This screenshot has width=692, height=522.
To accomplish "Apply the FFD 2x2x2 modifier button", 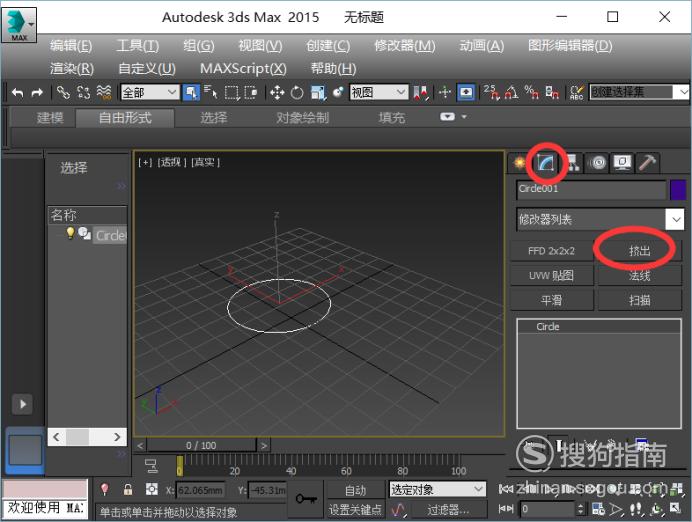I will [552, 251].
